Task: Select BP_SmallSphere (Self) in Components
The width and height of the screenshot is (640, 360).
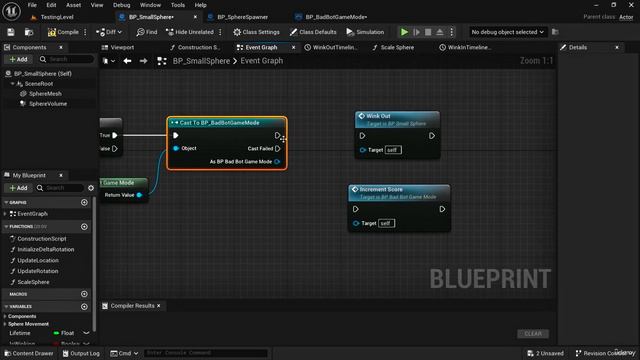Action: 42,73
